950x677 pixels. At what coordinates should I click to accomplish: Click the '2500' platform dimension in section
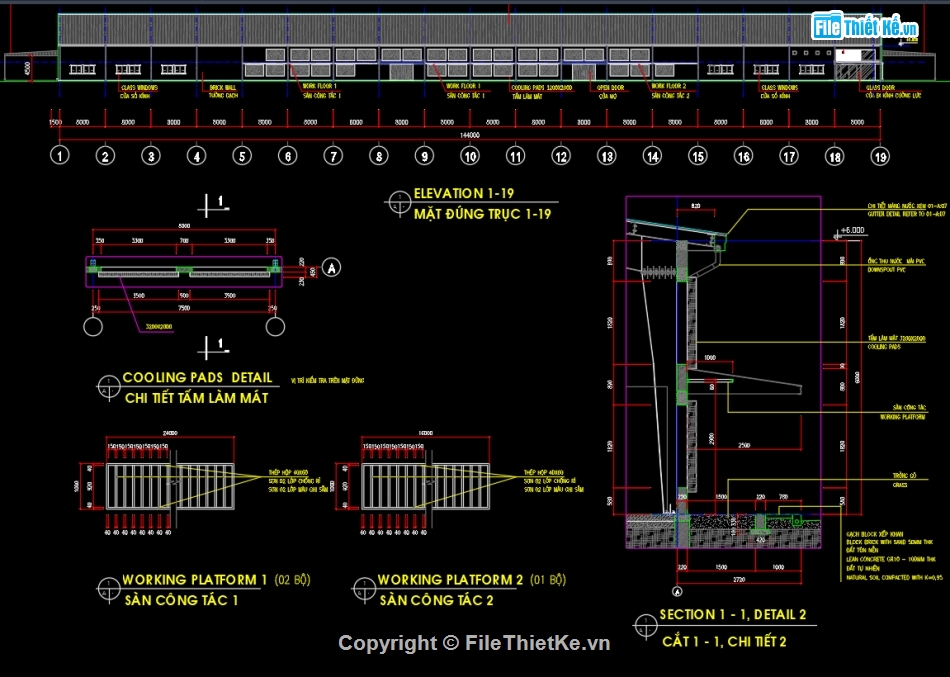[744, 445]
